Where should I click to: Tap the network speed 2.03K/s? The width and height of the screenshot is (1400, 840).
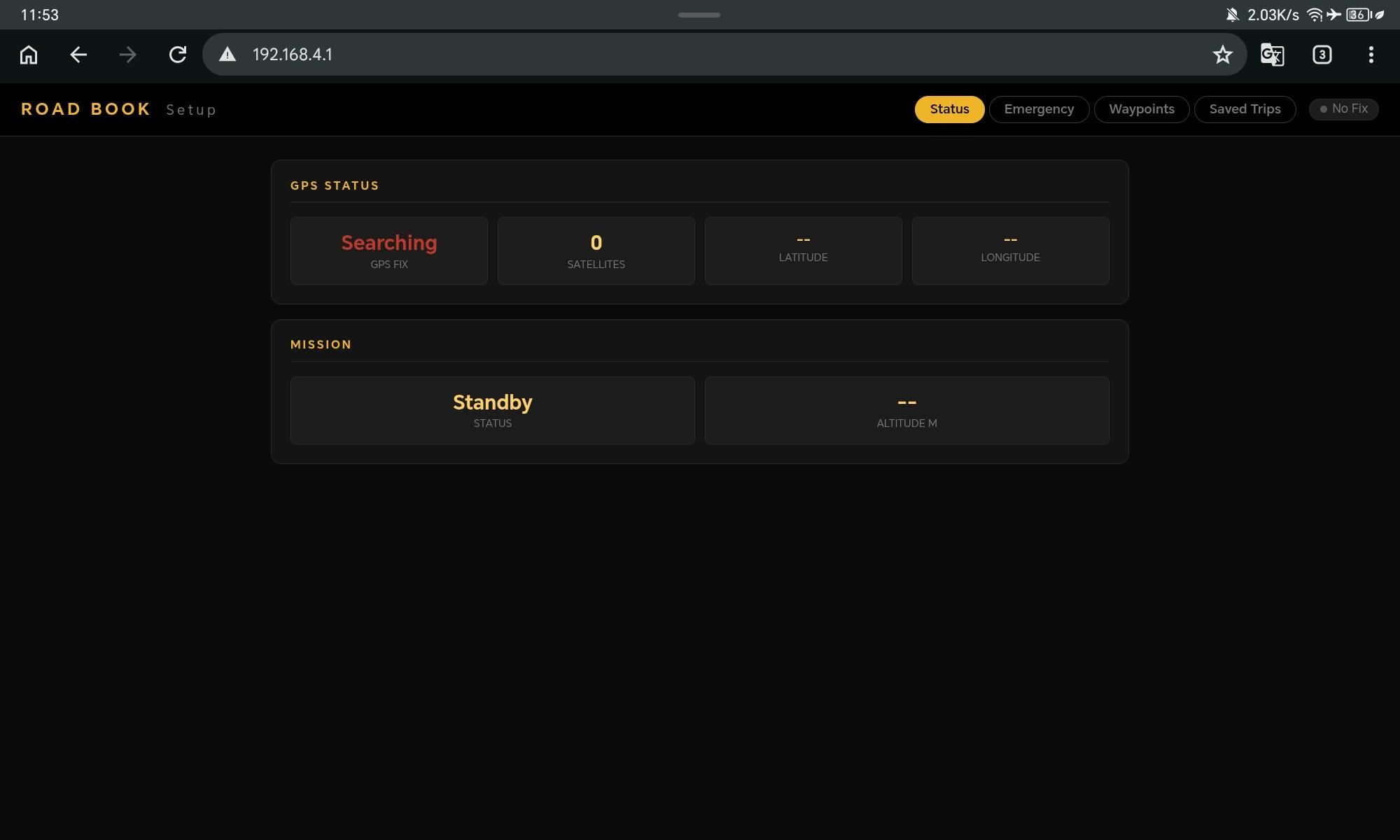coord(1273,15)
